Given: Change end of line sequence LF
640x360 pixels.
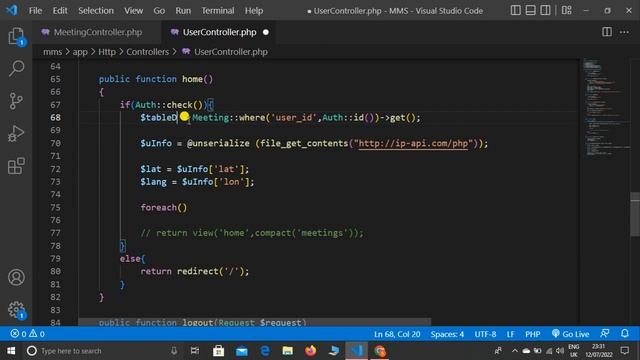Looking at the screenshot, I should coord(510,334).
